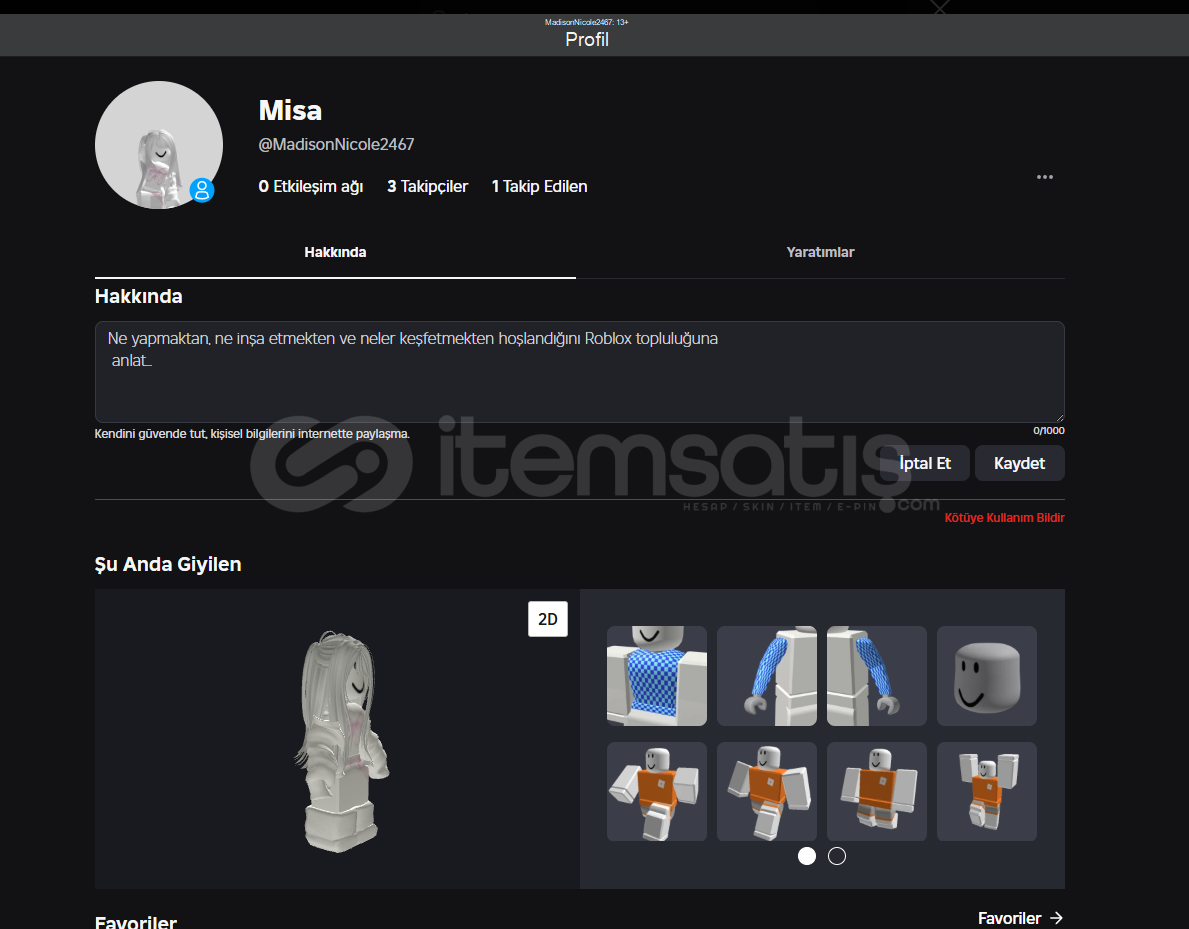Click the blue avatar status badge icon

click(x=202, y=190)
